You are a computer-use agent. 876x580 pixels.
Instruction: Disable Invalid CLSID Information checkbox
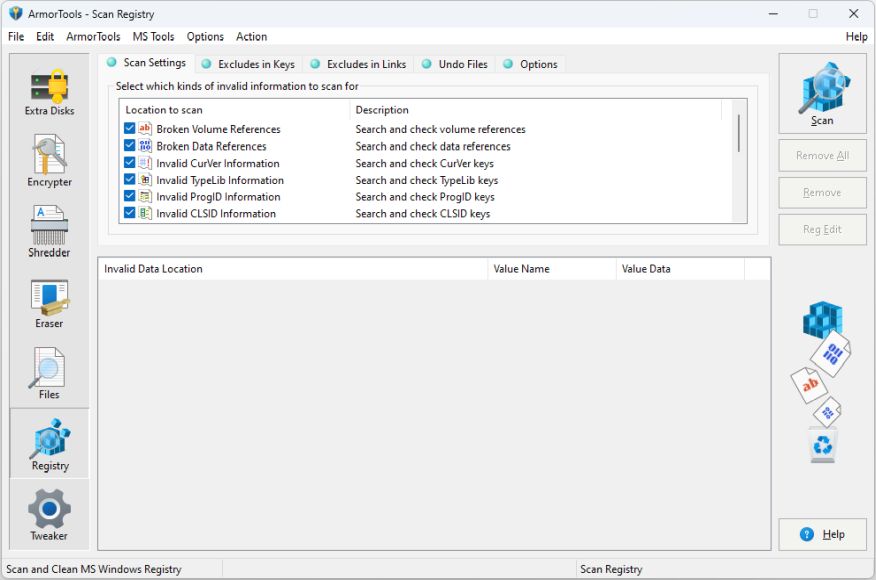point(130,213)
